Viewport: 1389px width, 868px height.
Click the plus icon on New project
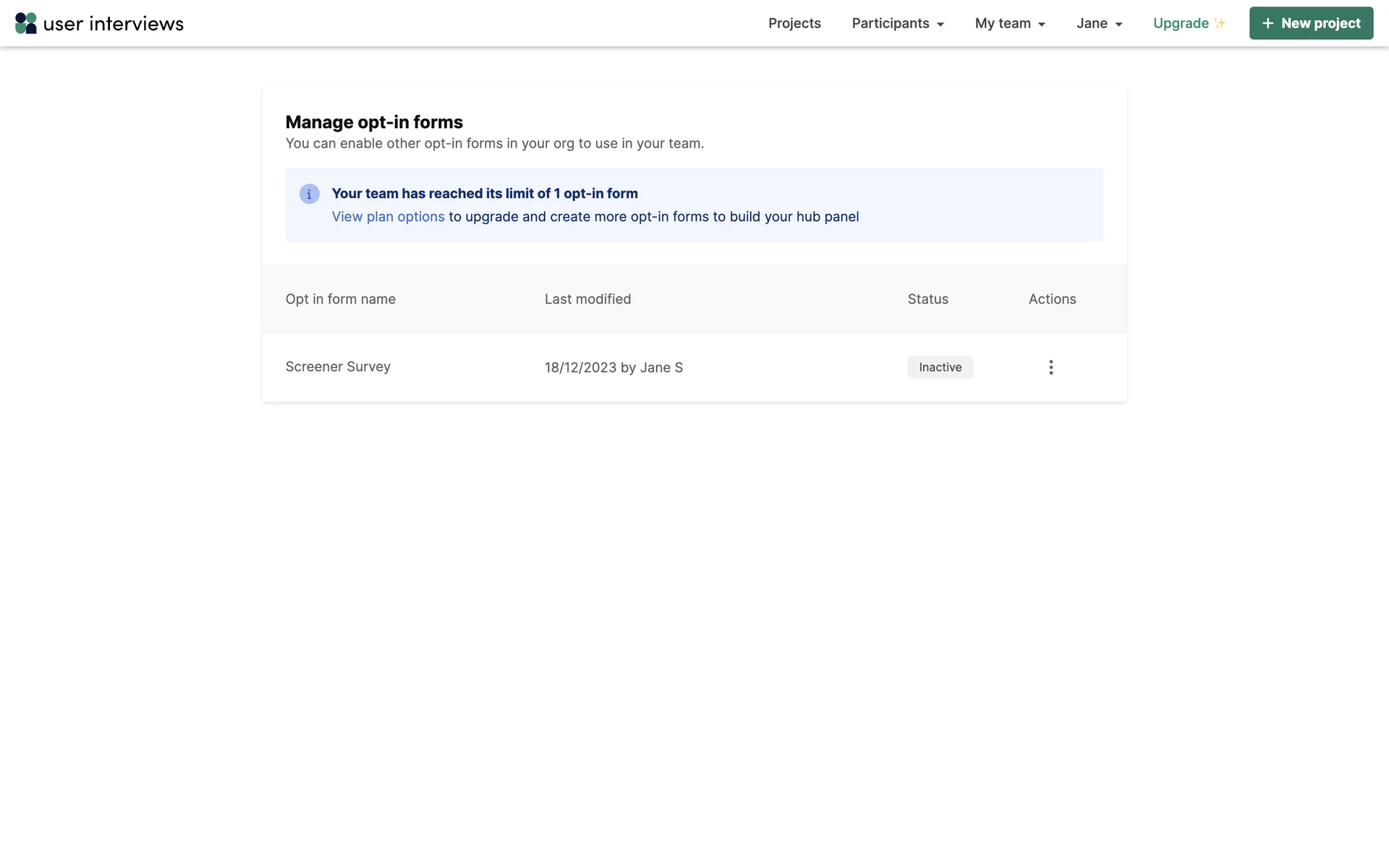pyautogui.click(x=1267, y=23)
